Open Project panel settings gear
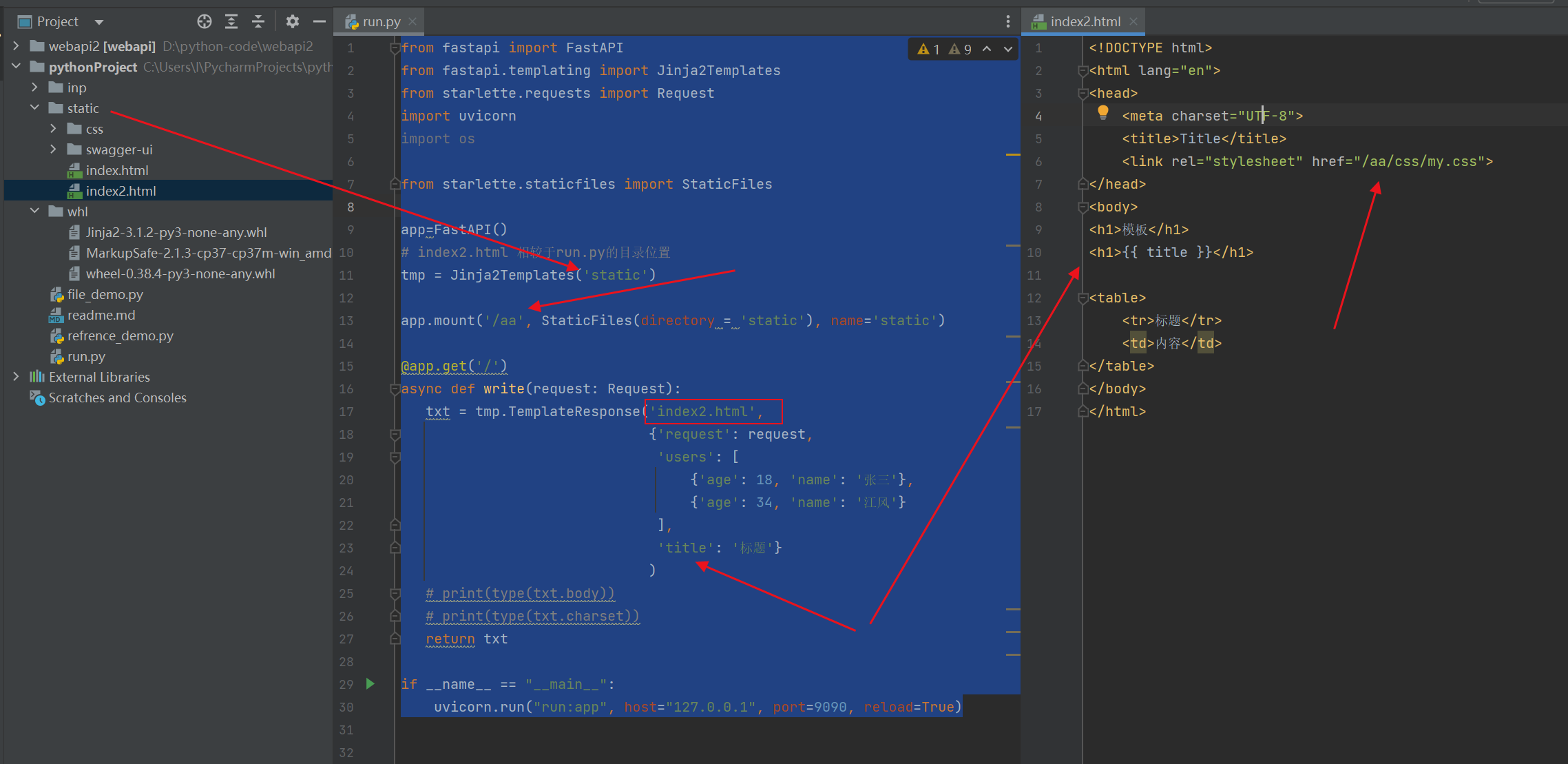 (293, 21)
